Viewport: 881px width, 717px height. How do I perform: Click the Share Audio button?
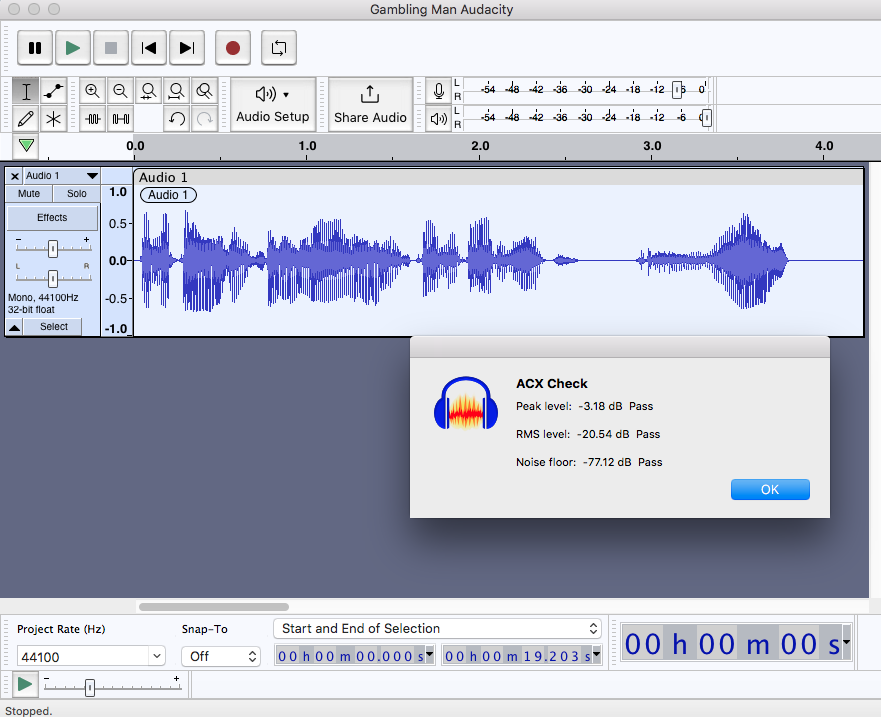(370, 105)
